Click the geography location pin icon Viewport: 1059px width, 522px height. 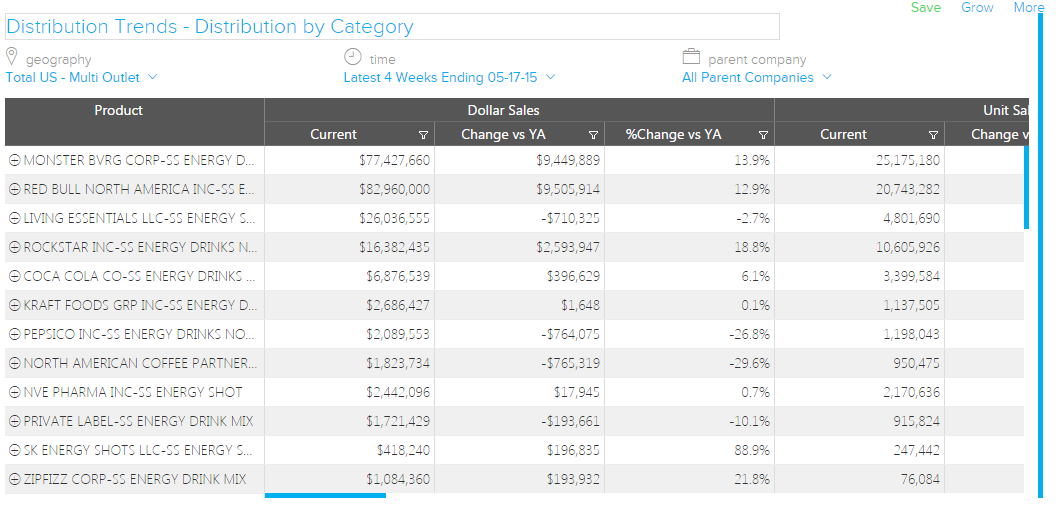click(12, 57)
